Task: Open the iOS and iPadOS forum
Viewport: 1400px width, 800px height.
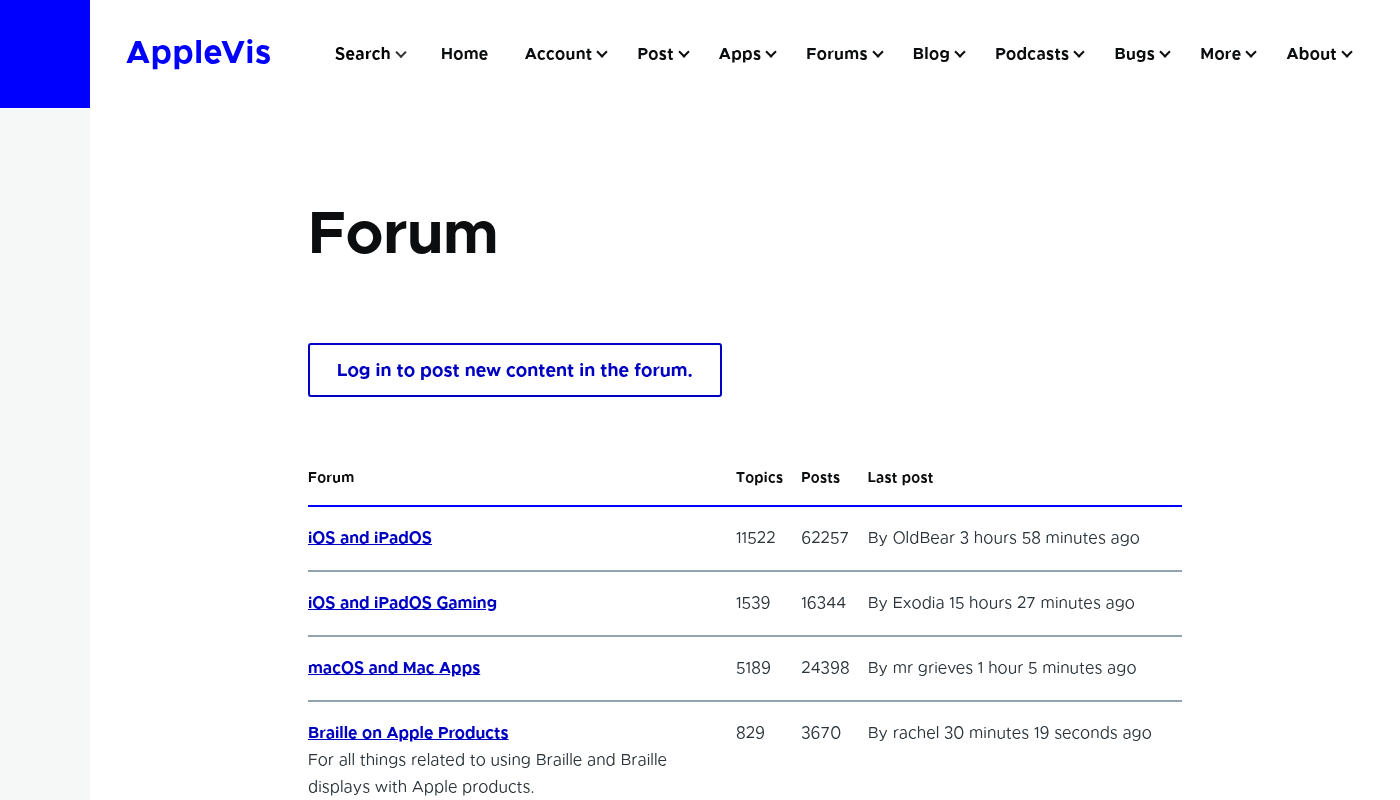Action: point(370,538)
